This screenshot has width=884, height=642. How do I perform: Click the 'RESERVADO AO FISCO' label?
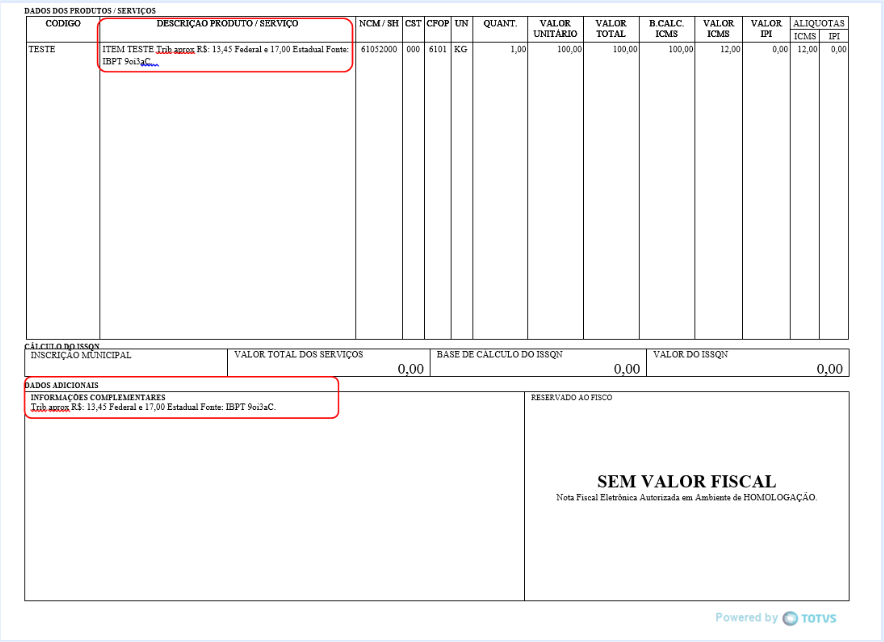(x=571, y=397)
